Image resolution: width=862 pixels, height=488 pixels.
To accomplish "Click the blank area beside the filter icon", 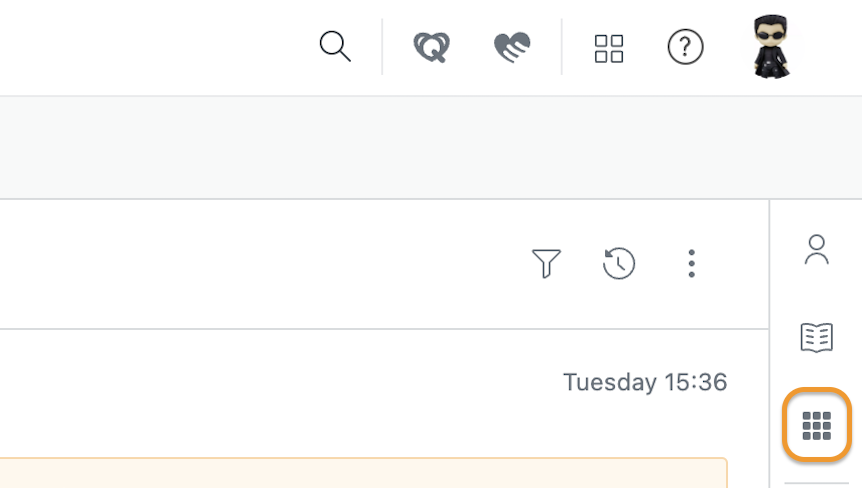I will [264, 264].
